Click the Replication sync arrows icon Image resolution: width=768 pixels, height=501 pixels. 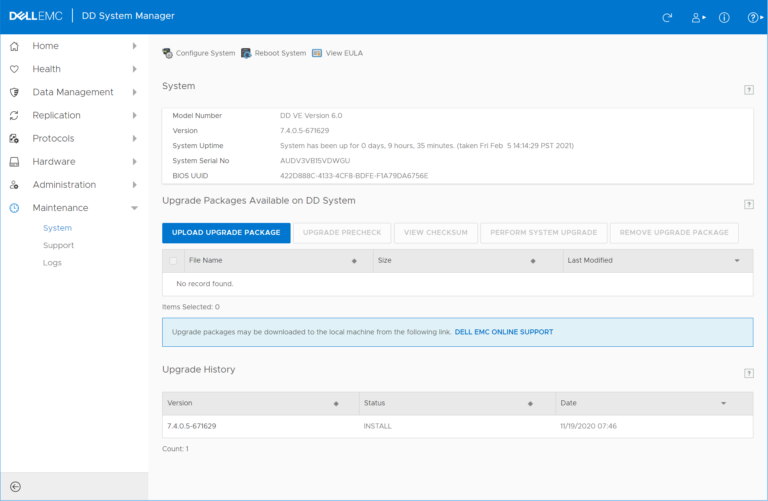tap(14, 116)
